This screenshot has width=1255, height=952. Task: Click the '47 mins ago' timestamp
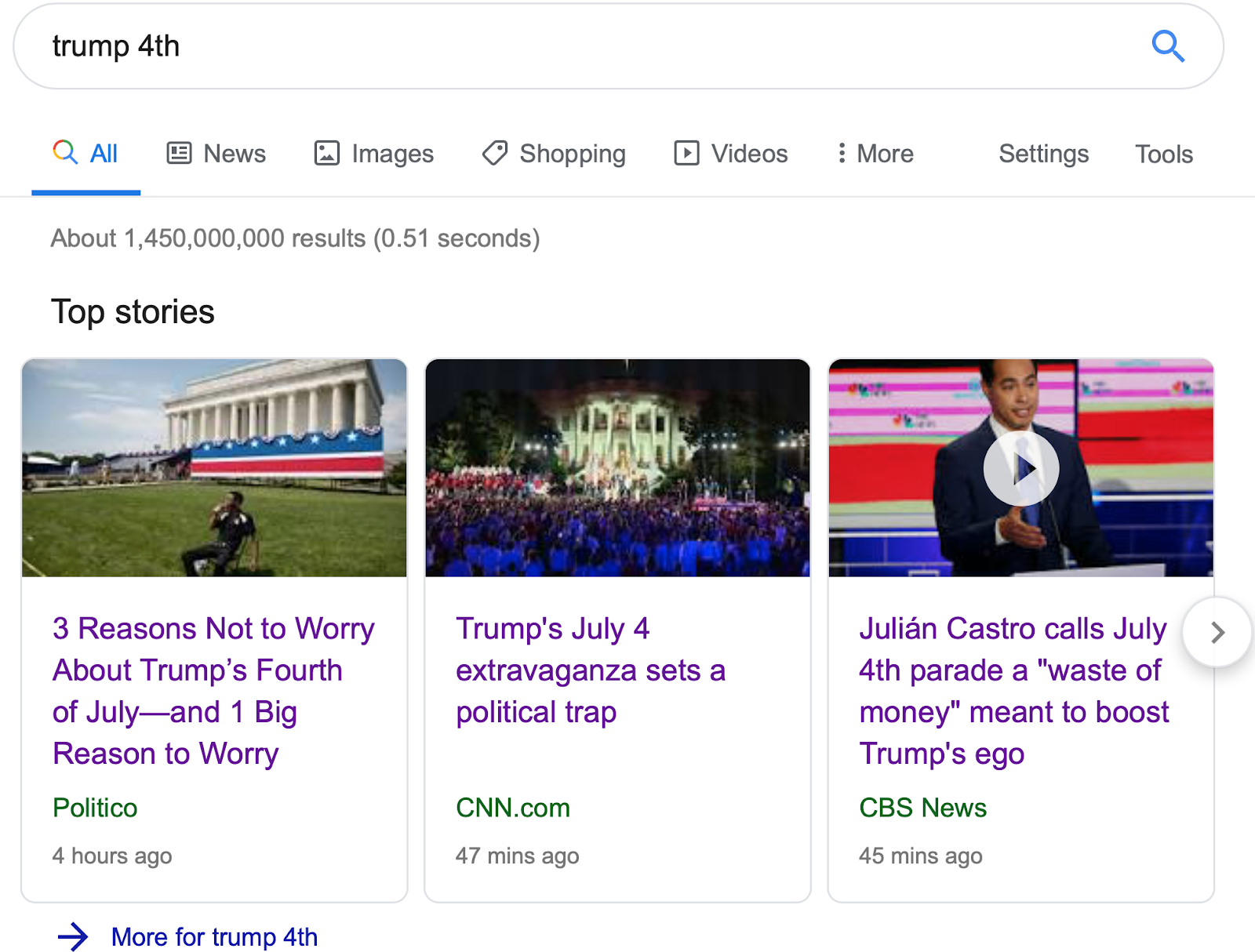517,856
